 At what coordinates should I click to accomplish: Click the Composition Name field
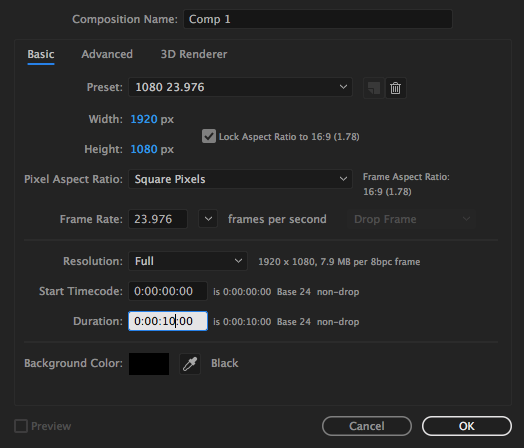click(318, 19)
